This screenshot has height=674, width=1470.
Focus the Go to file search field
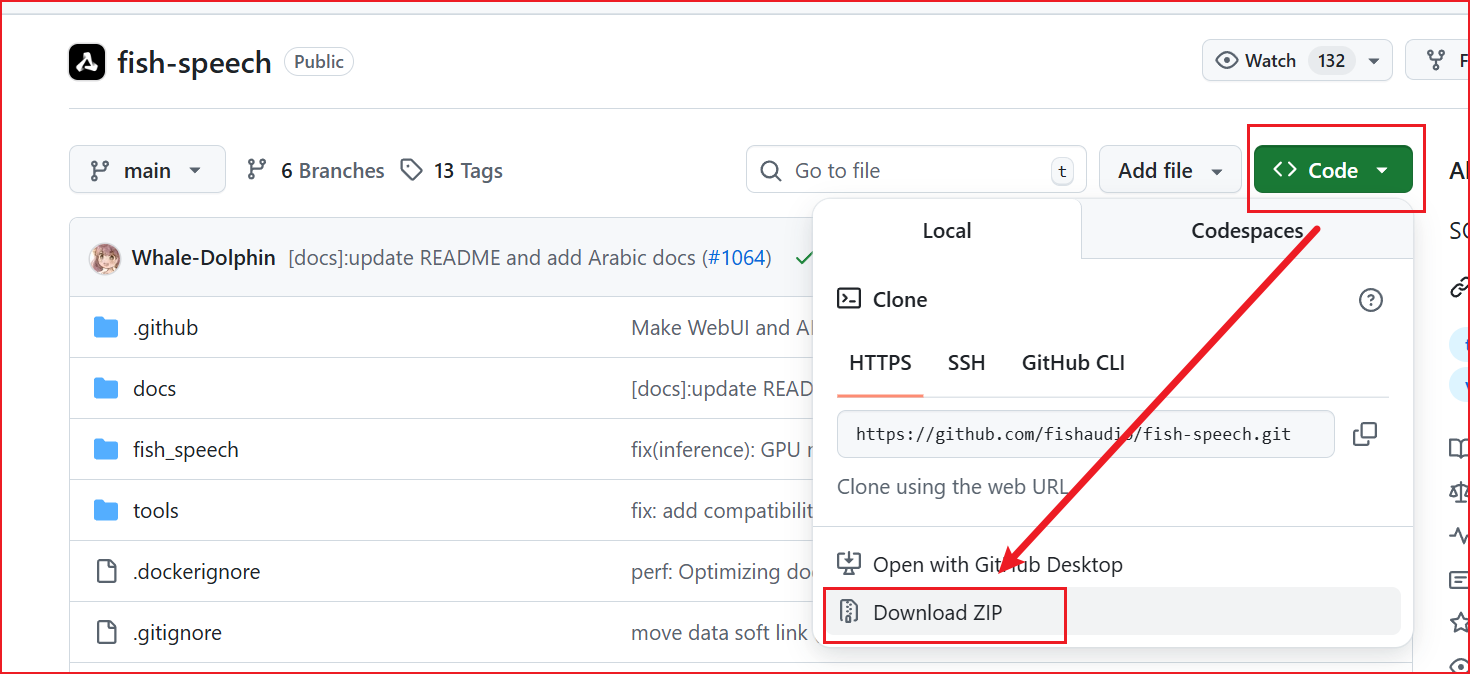(916, 170)
